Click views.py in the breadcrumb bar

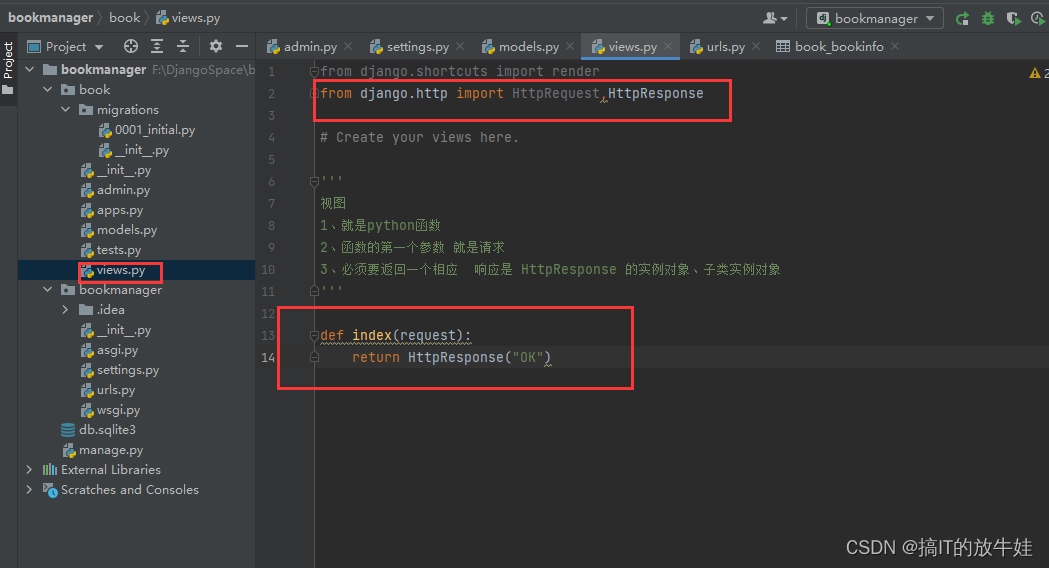pos(188,18)
